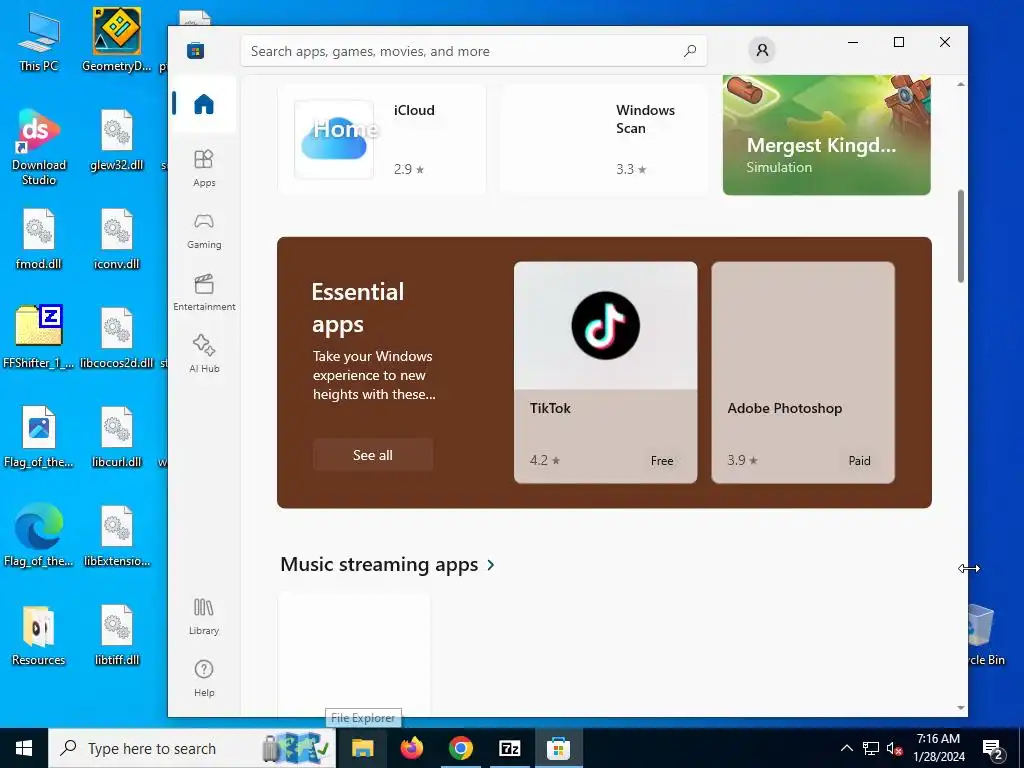This screenshot has height=768, width=1024.
Task: Select libtiff.dll file on desktop
Action: coord(117,636)
